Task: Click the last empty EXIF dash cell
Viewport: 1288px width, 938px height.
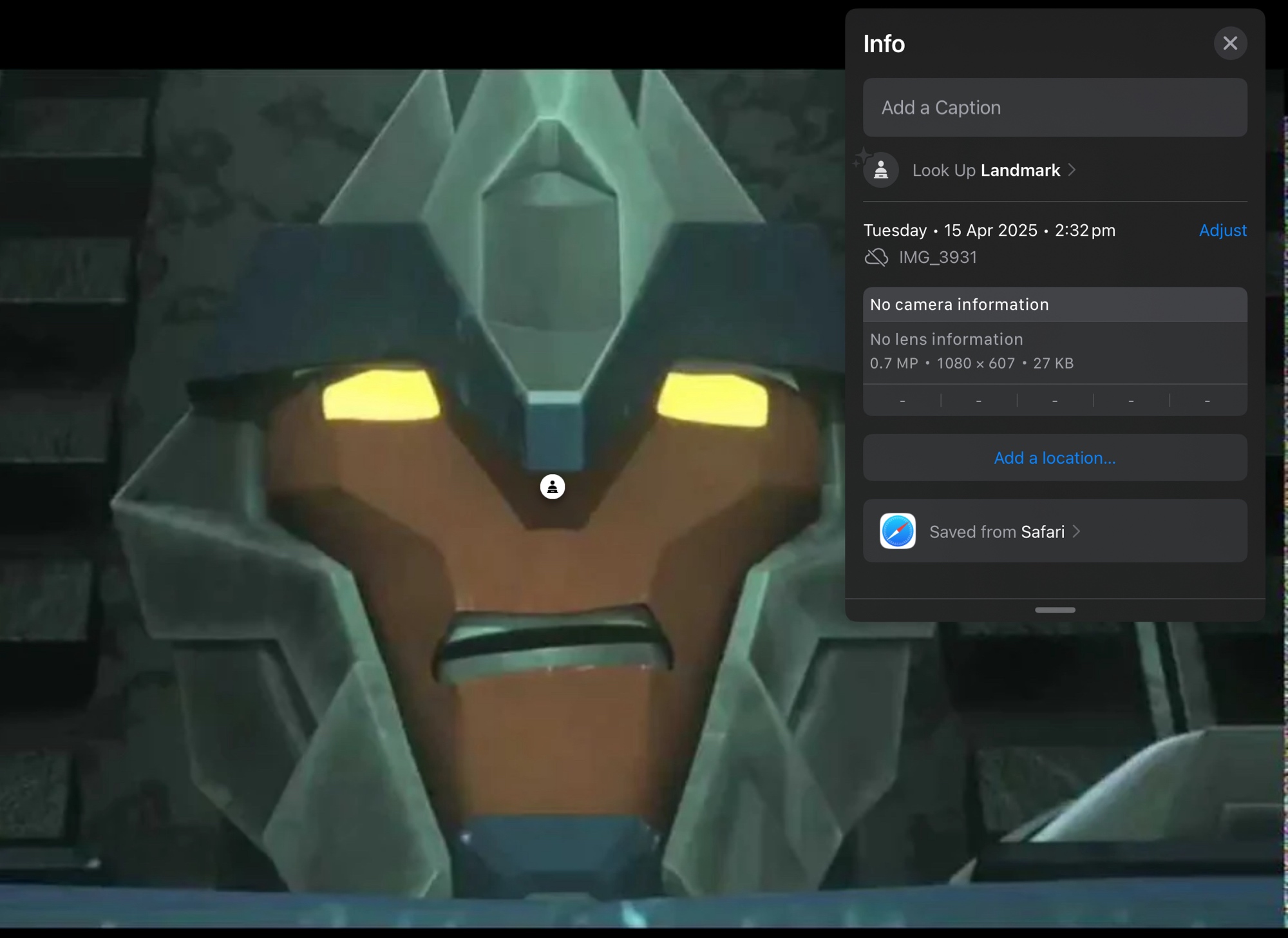Action: [x=1207, y=401]
